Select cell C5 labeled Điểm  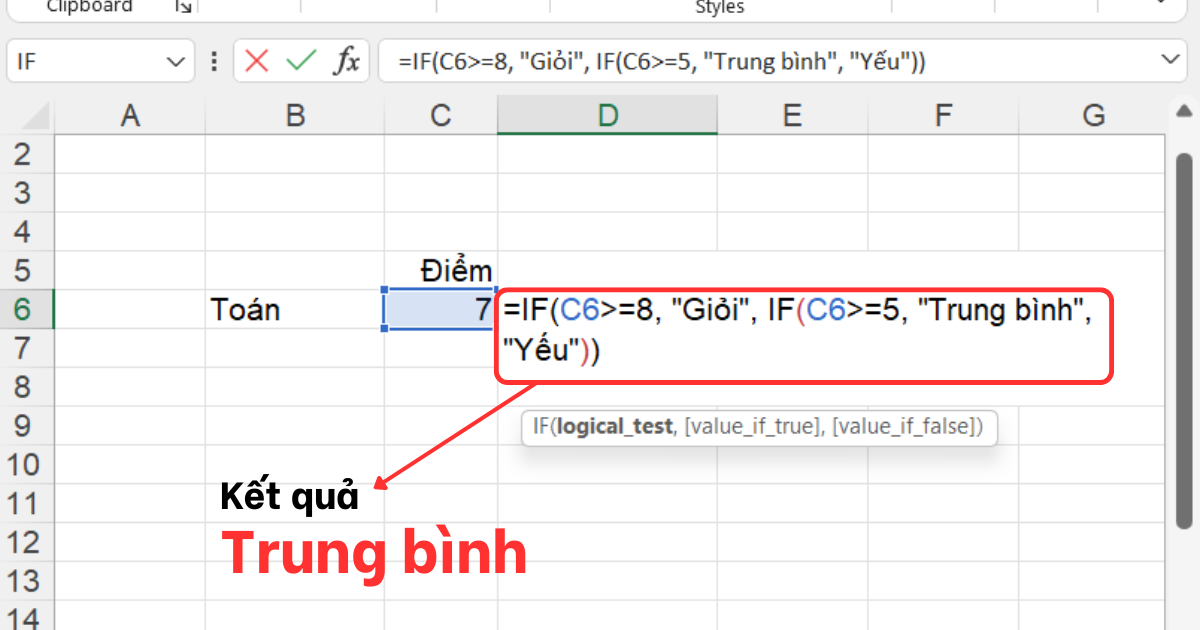[441, 271]
